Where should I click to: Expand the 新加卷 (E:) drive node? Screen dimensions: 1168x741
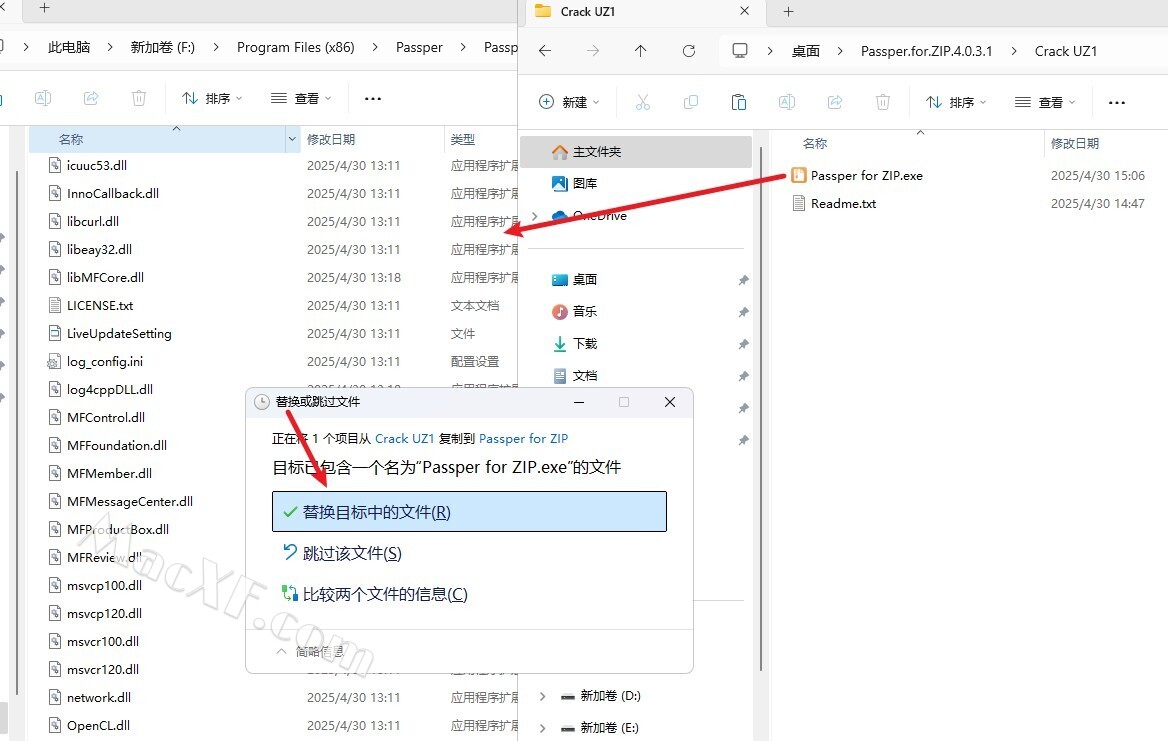542,728
